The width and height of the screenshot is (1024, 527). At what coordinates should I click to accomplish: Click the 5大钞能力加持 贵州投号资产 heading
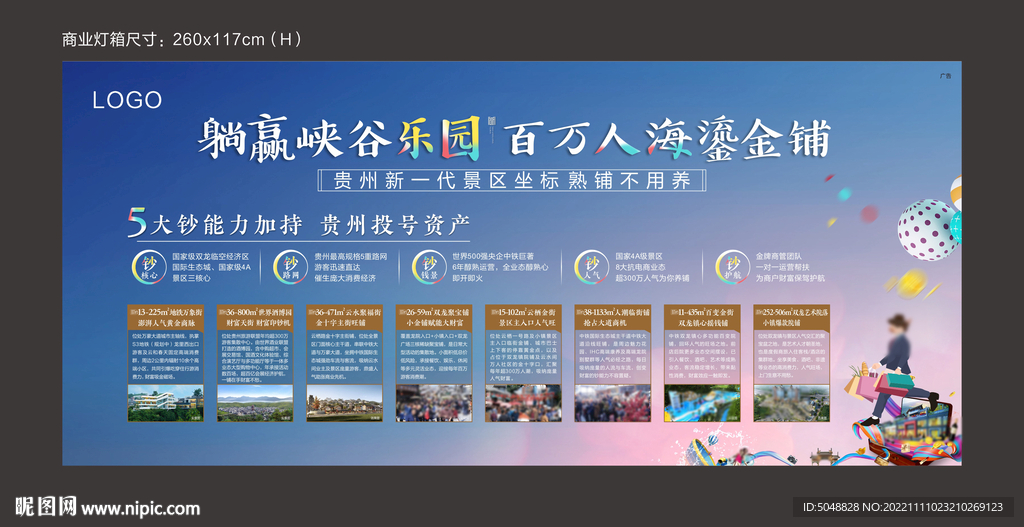point(299,225)
